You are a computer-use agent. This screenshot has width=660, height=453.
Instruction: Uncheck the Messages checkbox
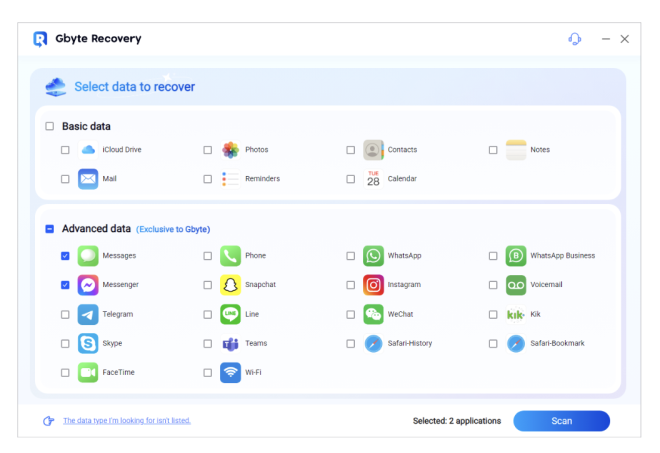pos(65,256)
